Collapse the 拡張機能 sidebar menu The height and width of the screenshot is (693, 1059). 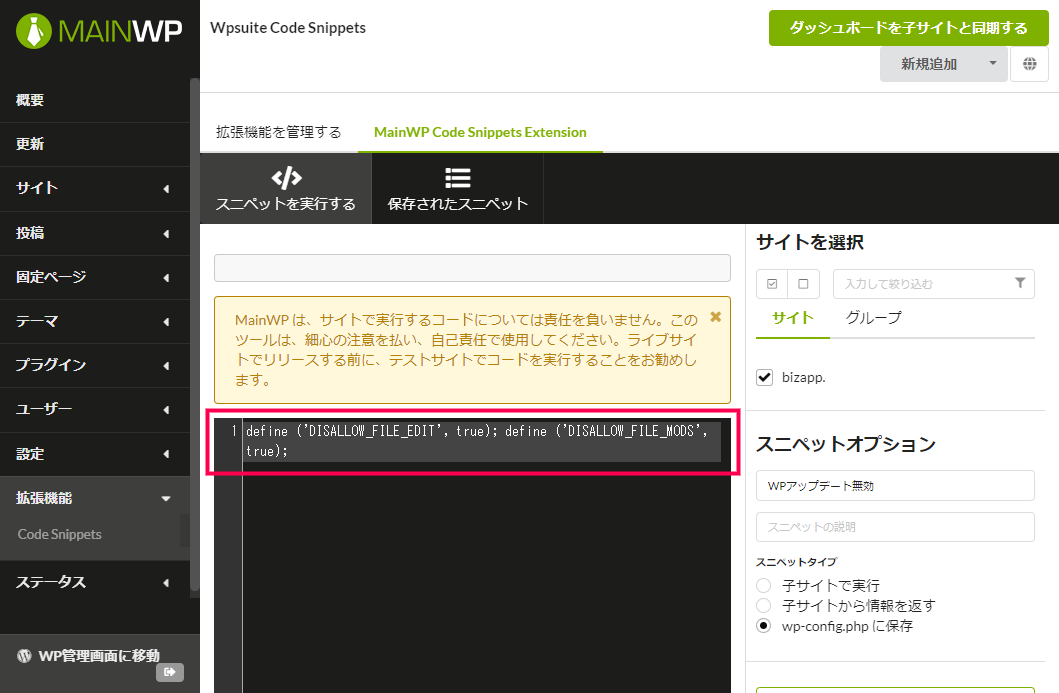[x=95, y=498]
